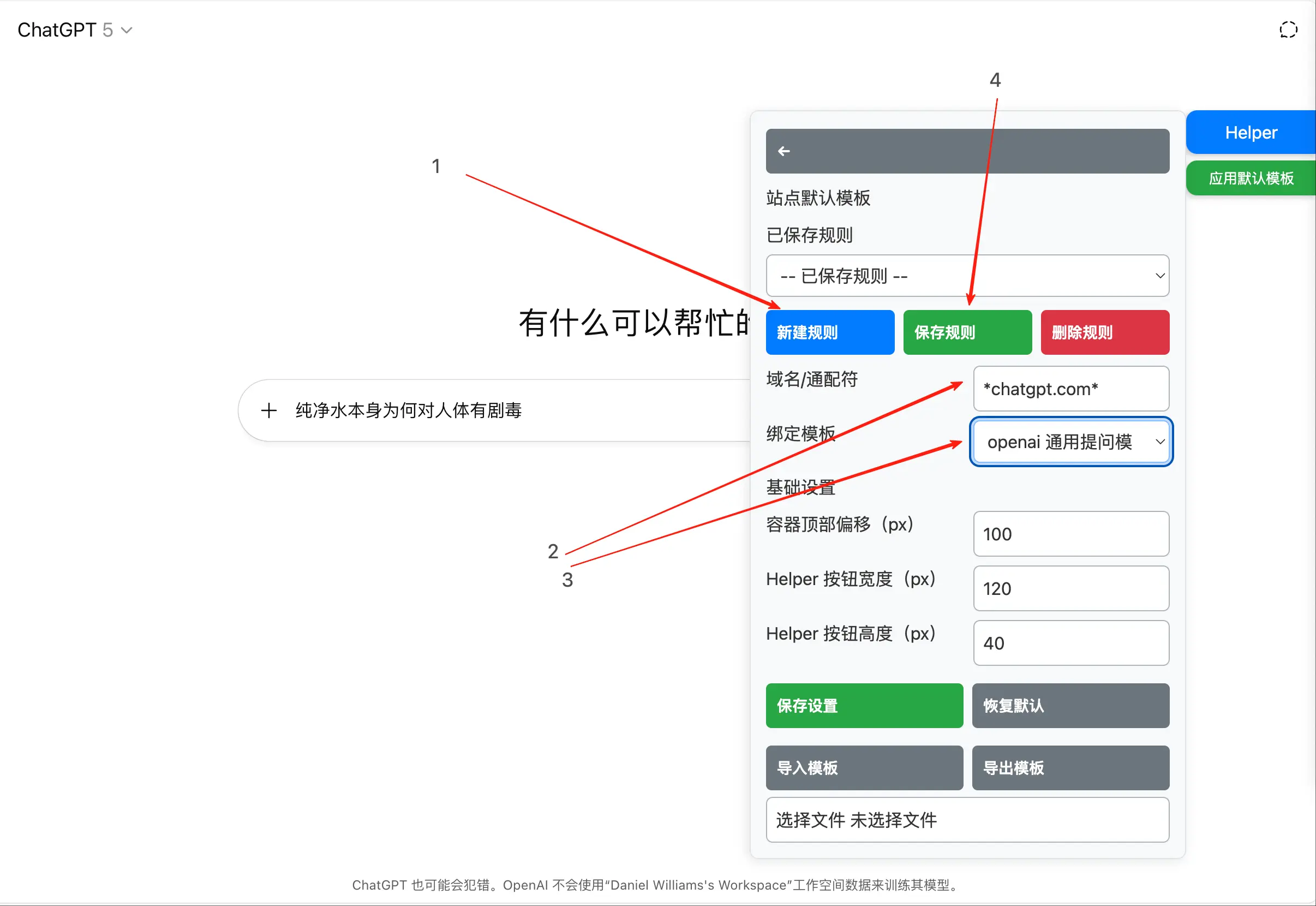Click the 新建规则 button
The width and height of the screenshot is (1316, 906).
(x=830, y=332)
